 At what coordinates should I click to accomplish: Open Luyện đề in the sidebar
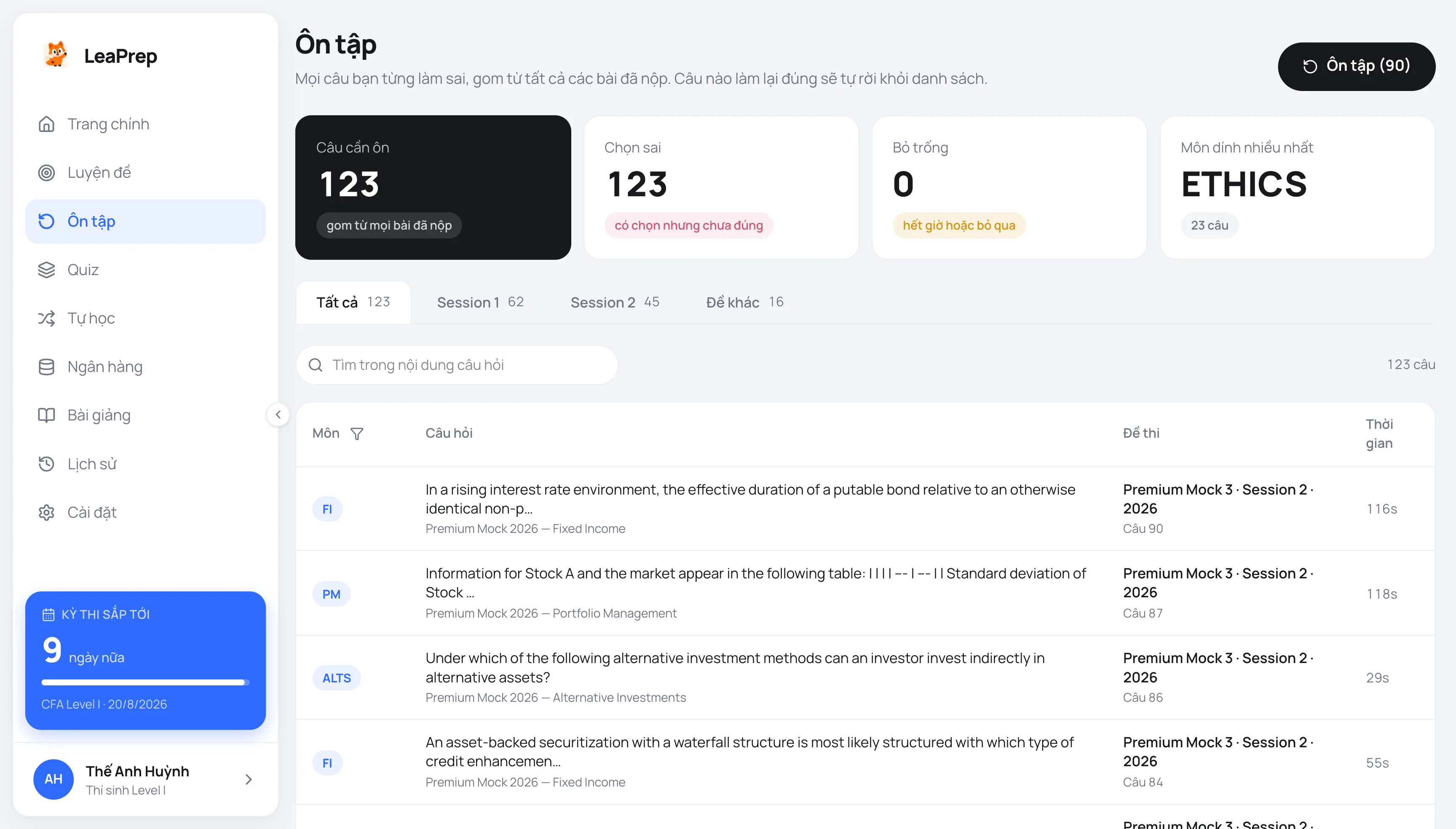145,173
